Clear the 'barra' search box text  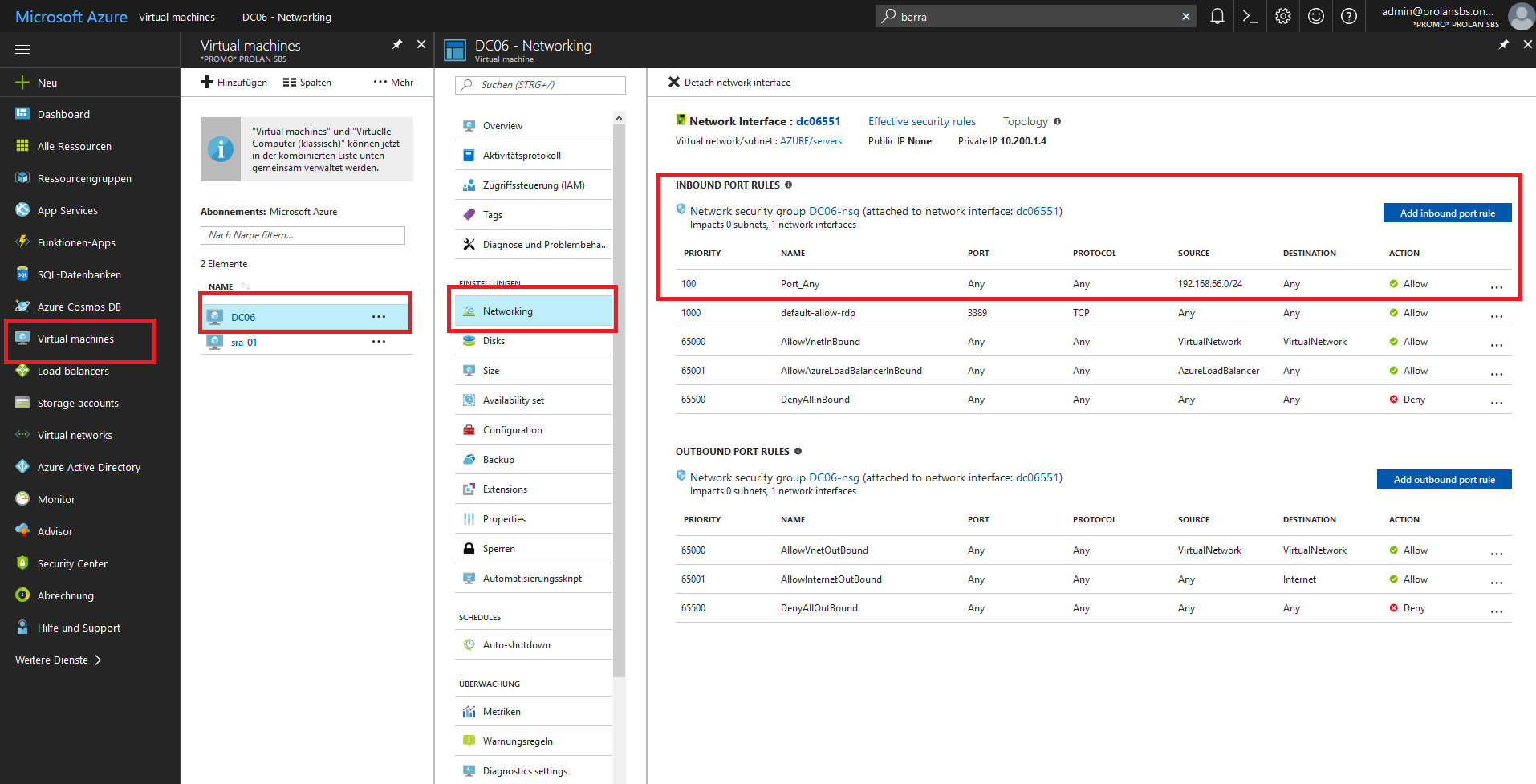click(x=1185, y=17)
